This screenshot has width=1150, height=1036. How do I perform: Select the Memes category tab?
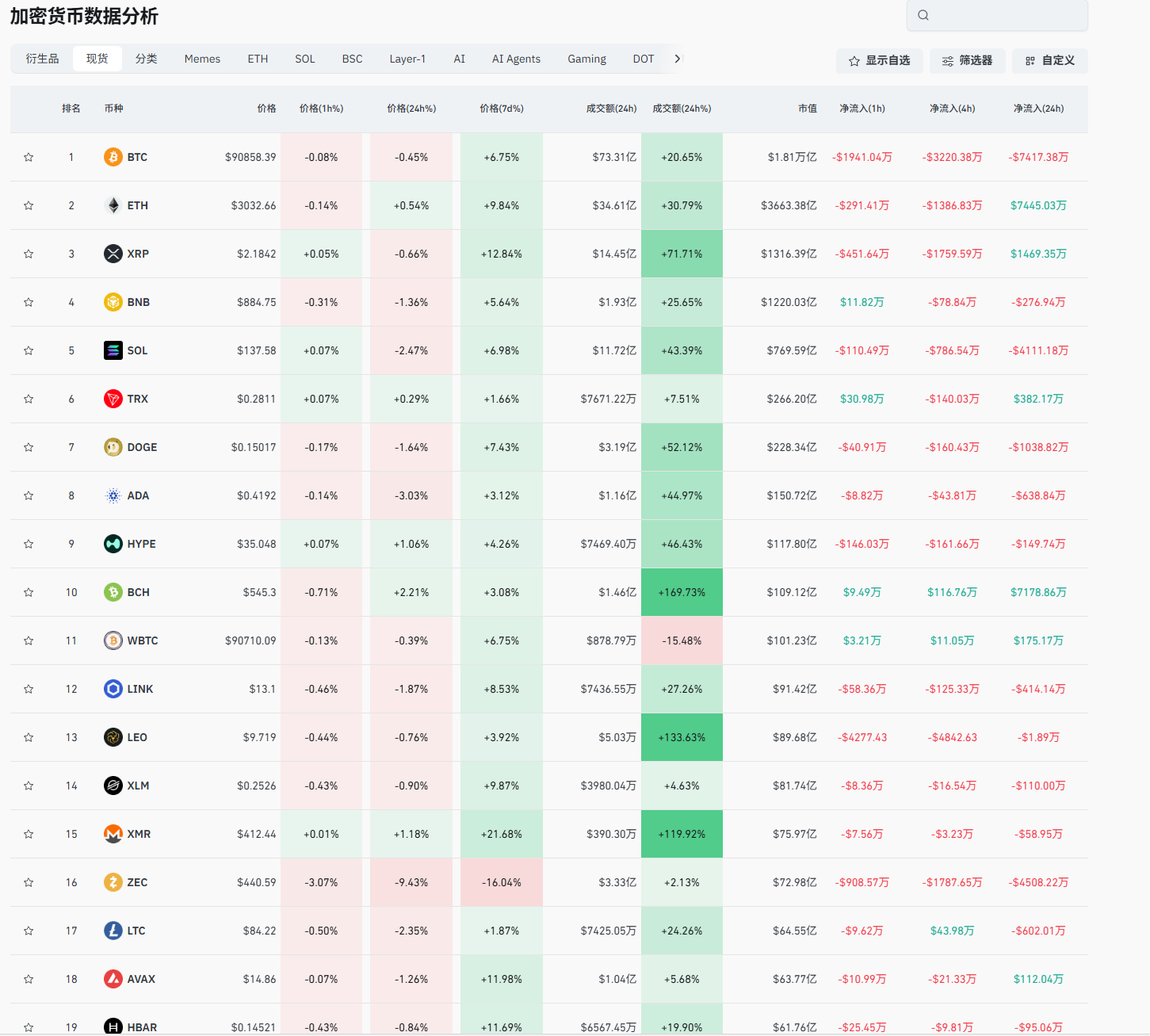pos(202,59)
